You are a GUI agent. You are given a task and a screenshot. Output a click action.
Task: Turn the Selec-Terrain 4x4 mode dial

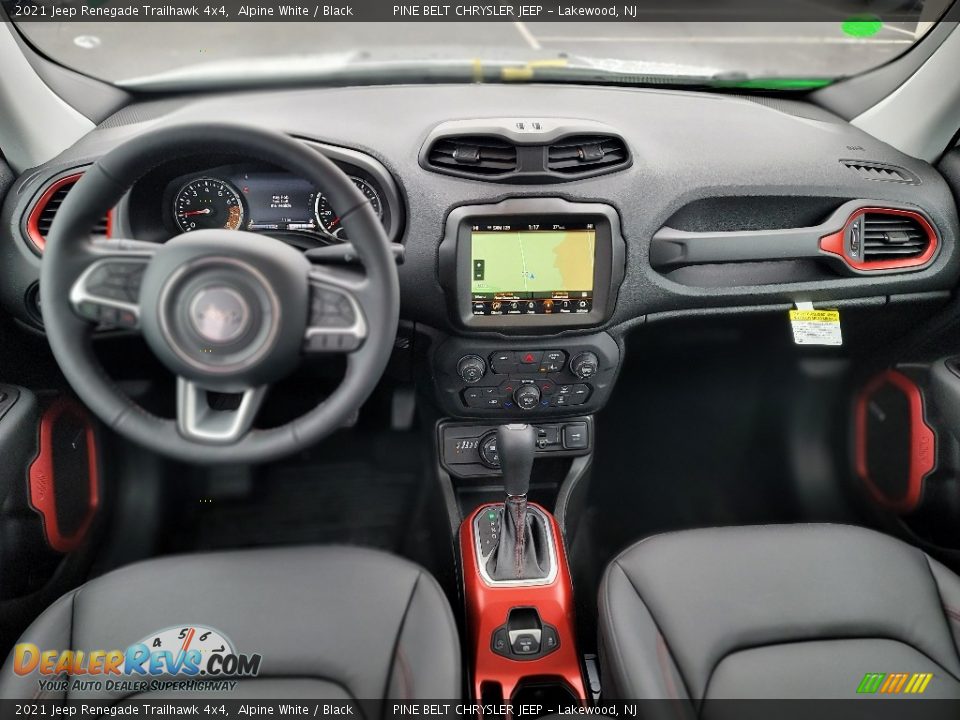(x=491, y=449)
